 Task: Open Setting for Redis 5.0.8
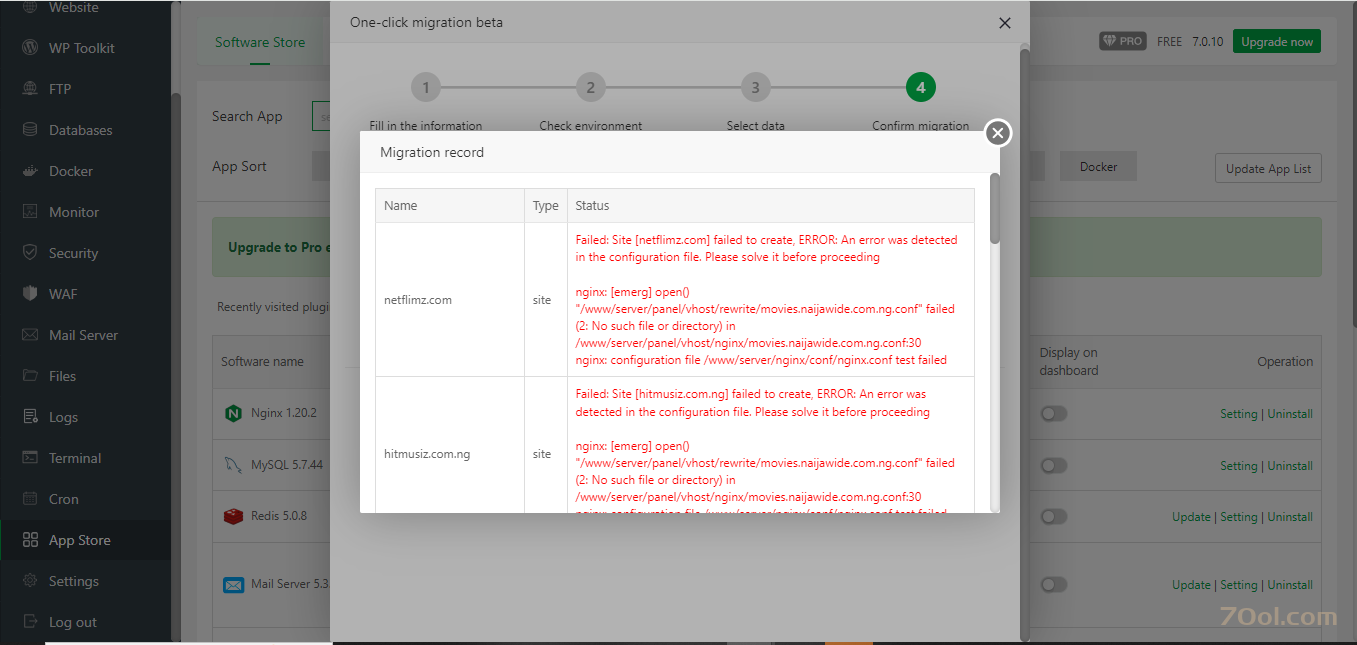(x=1238, y=517)
